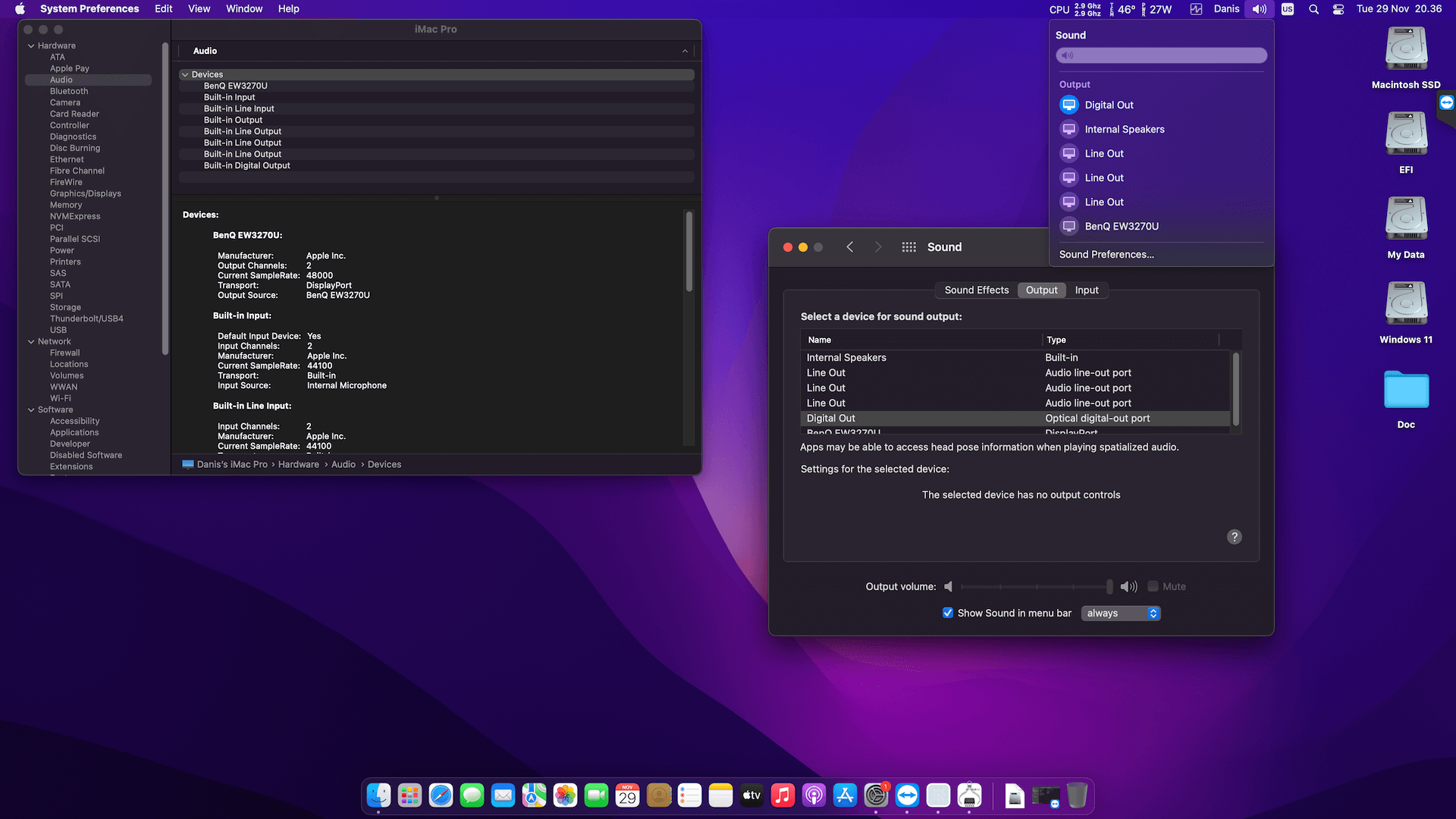Select Sound Preferences from the sound menu
The width and height of the screenshot is (1456, 819).
[1106, 254]
